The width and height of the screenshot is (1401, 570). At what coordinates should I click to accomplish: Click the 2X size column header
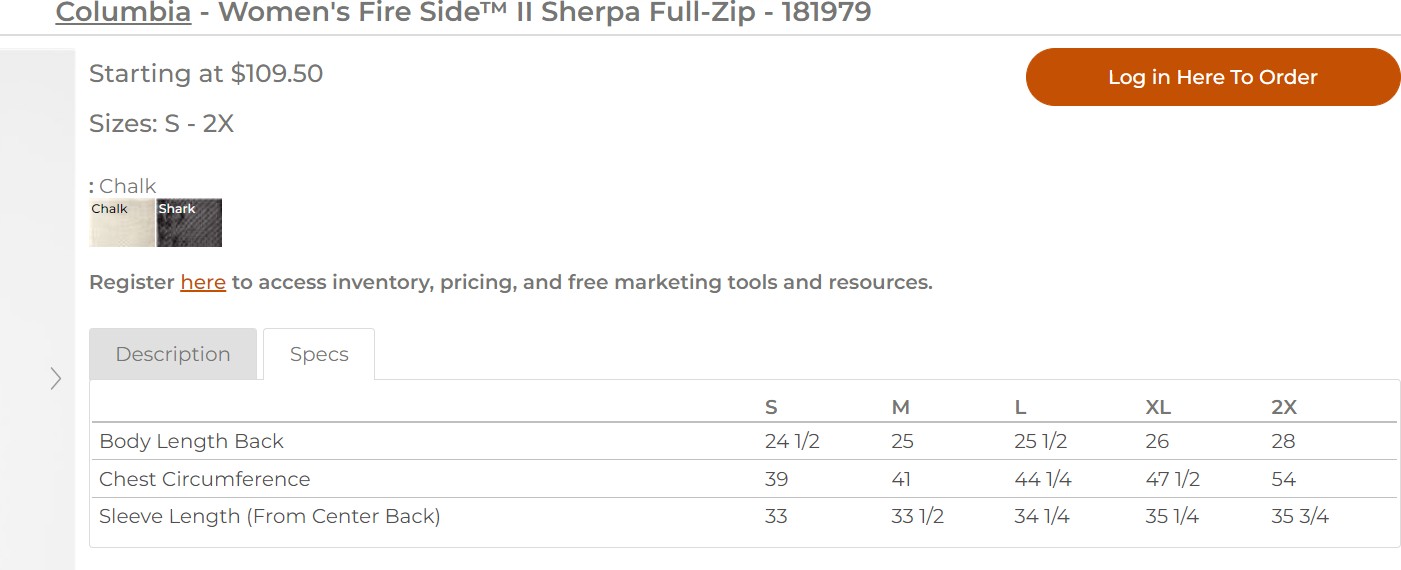pyautogui.click(x=1284, y=407)
